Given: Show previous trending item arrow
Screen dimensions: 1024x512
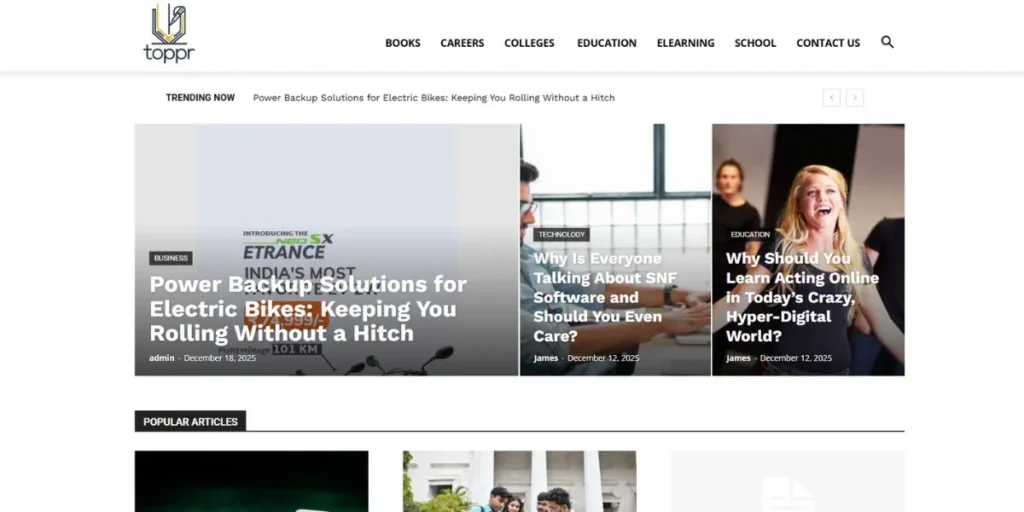Looking at the screenshot, I should [831, 98].
